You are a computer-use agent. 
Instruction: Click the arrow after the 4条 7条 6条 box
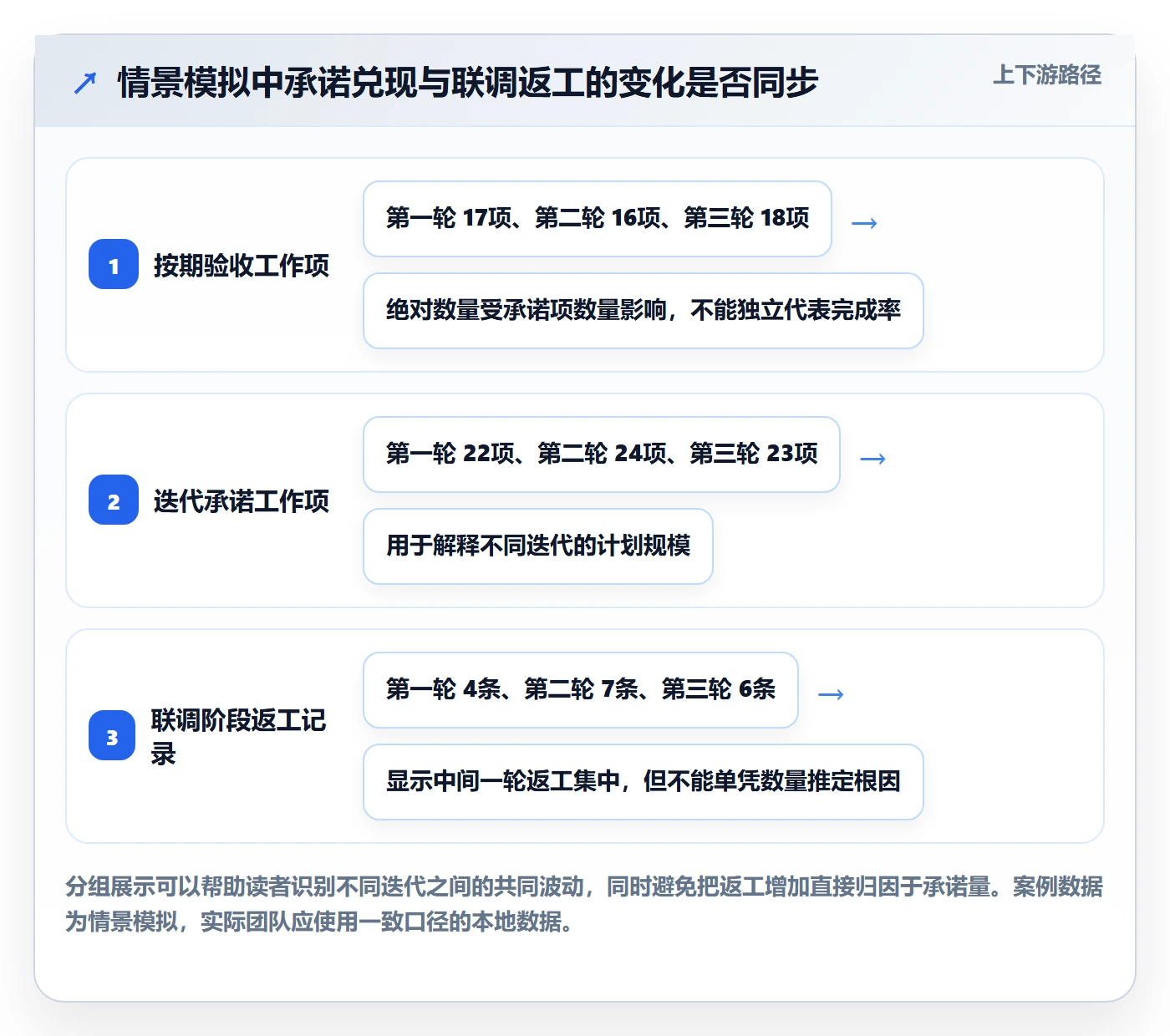pos(831,694)
